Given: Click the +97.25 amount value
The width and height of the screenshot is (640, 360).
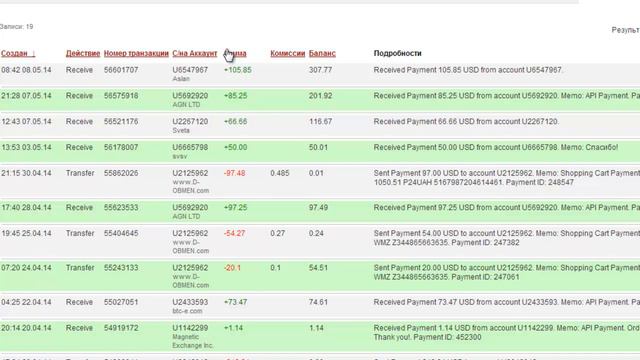Looking at the screenshot, I should pyautogui.click(x=236, y=208).
